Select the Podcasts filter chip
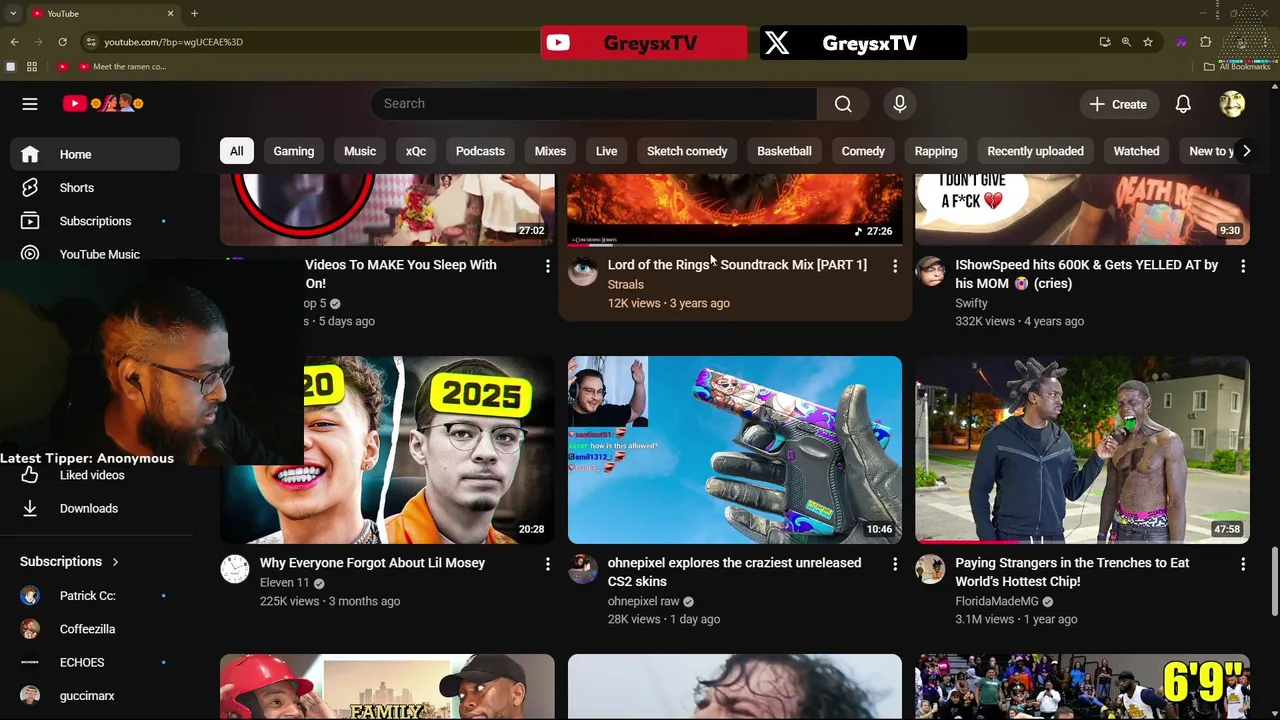The height and width of the screenshot is (720, 1280). (x=480, y=151)
